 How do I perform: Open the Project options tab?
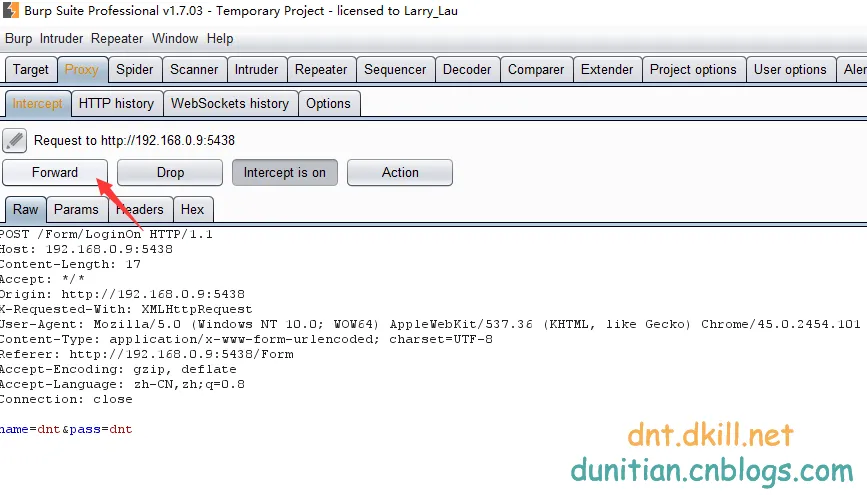point(693,70)
